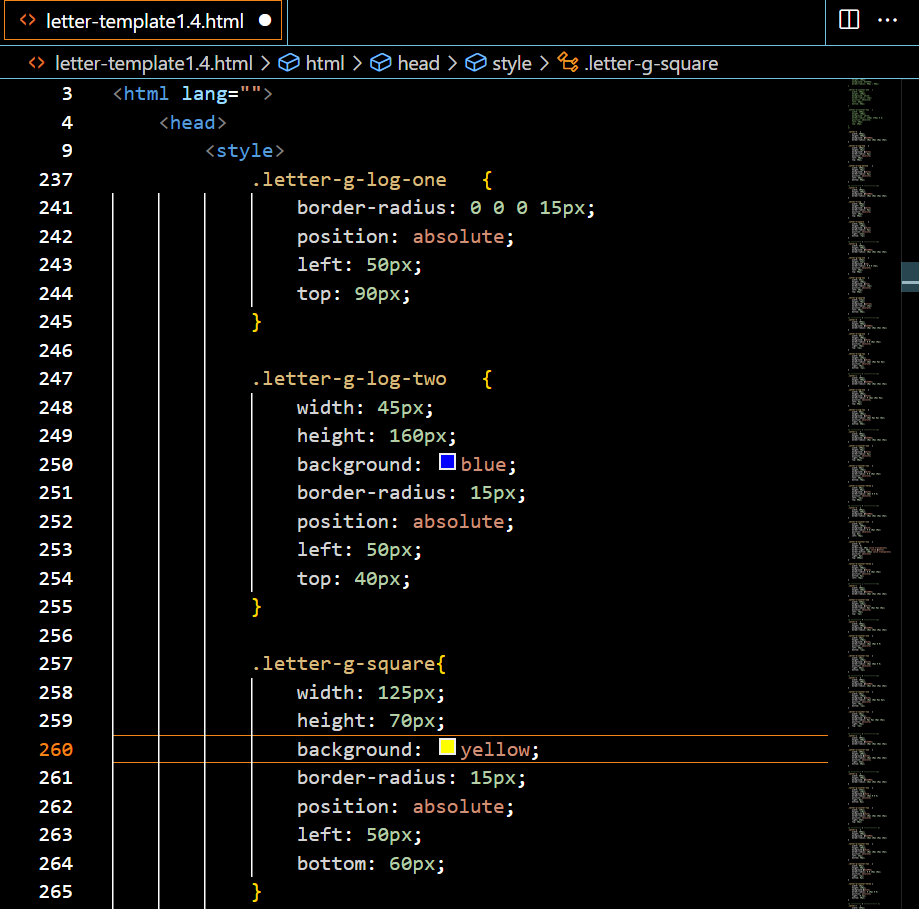Open the head breadcrumb item
Viewport: 919px width, 909px height.
click(x=418, y=63)
